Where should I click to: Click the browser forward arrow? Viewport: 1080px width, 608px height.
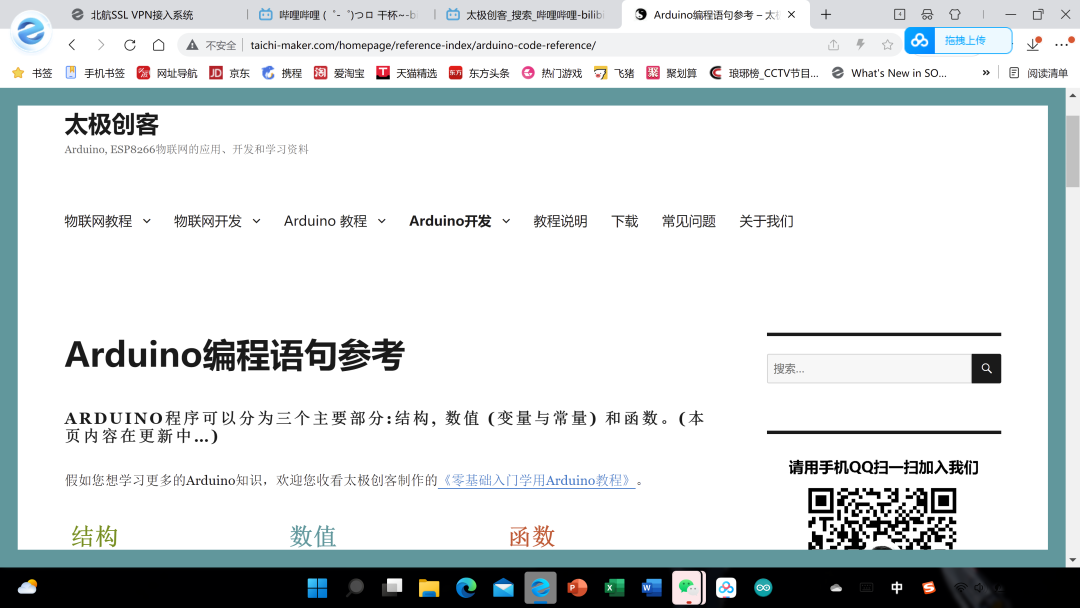(x=101, y=45)
